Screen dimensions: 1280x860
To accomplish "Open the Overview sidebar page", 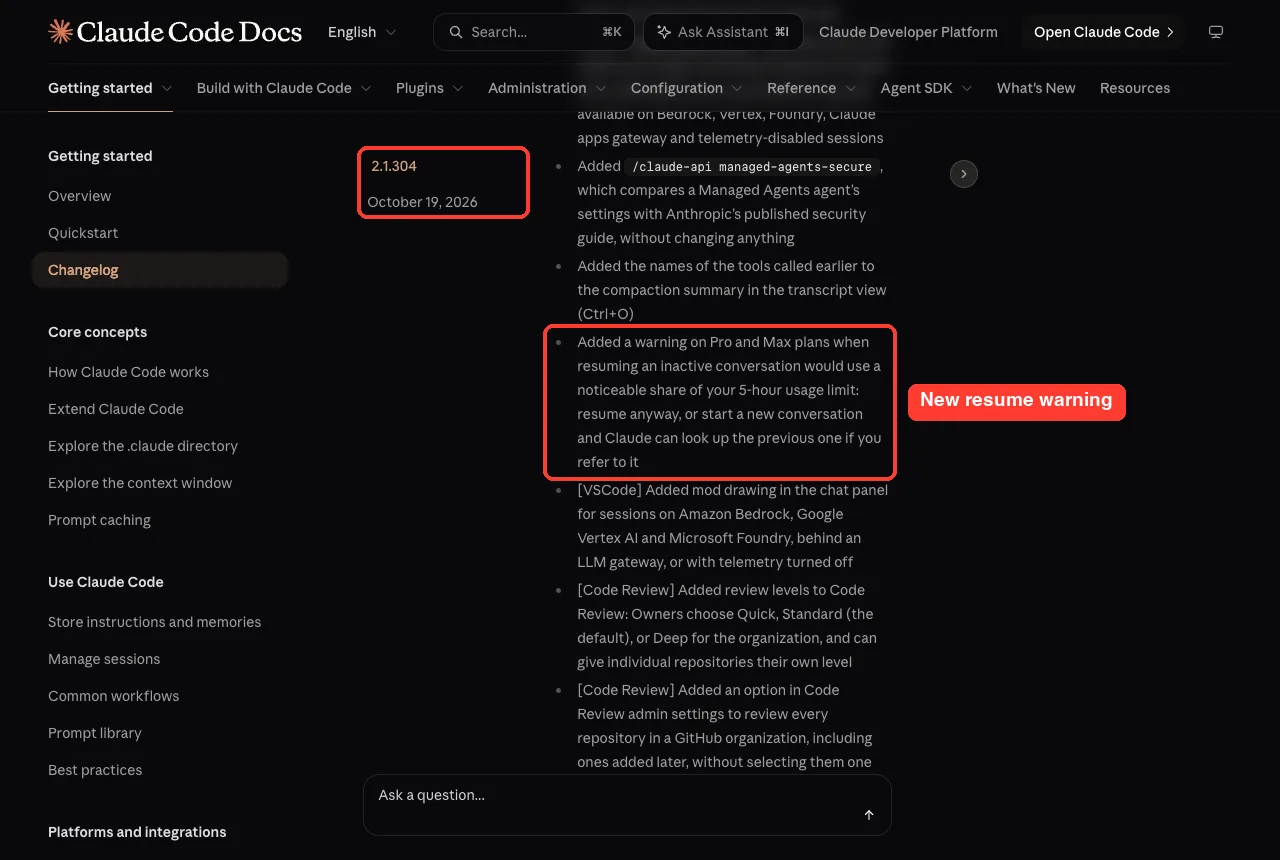I will coord(80,196).
